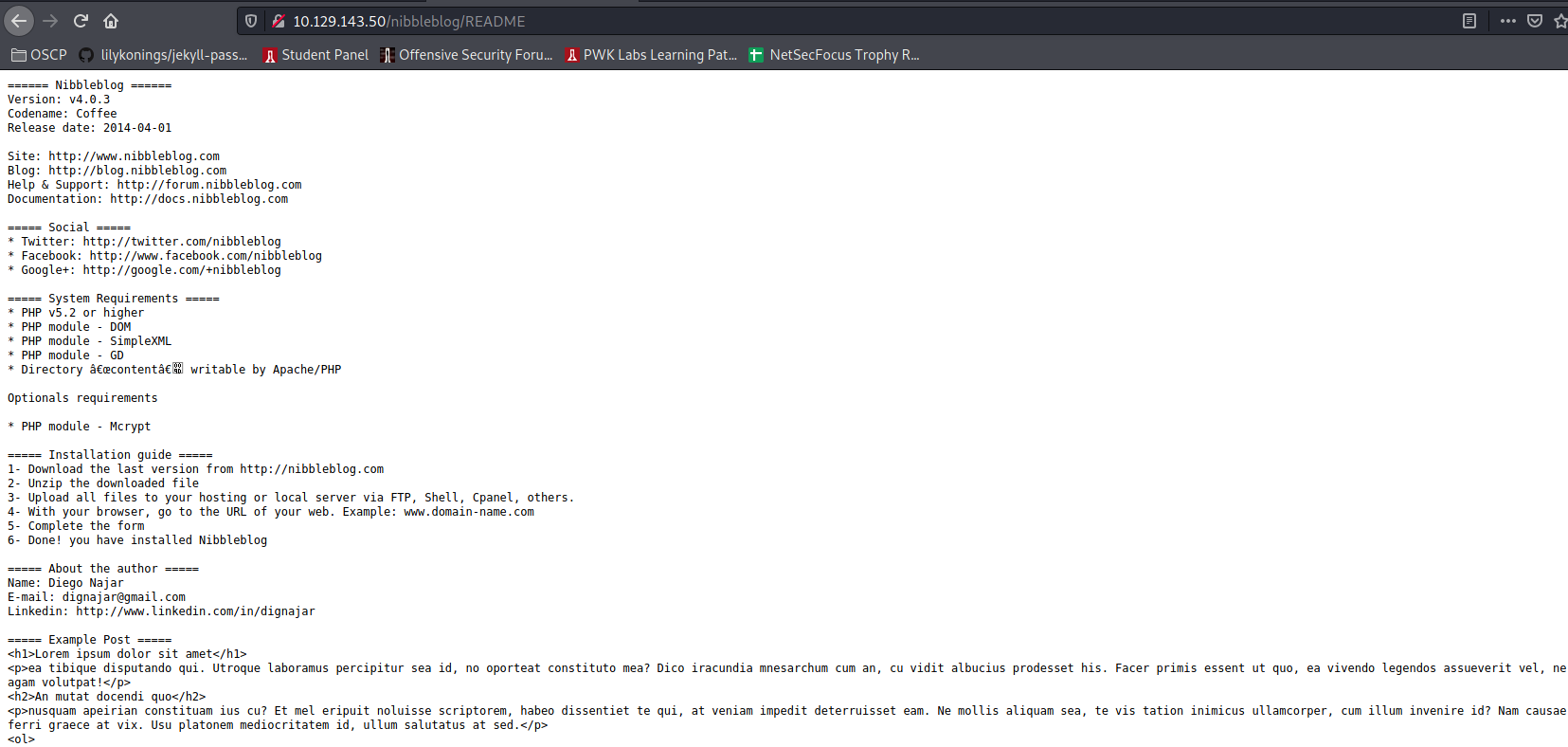This screenshot has height=747, width=1568.
Task: Save page to Pocket
Action: (x=1535, y=21)
